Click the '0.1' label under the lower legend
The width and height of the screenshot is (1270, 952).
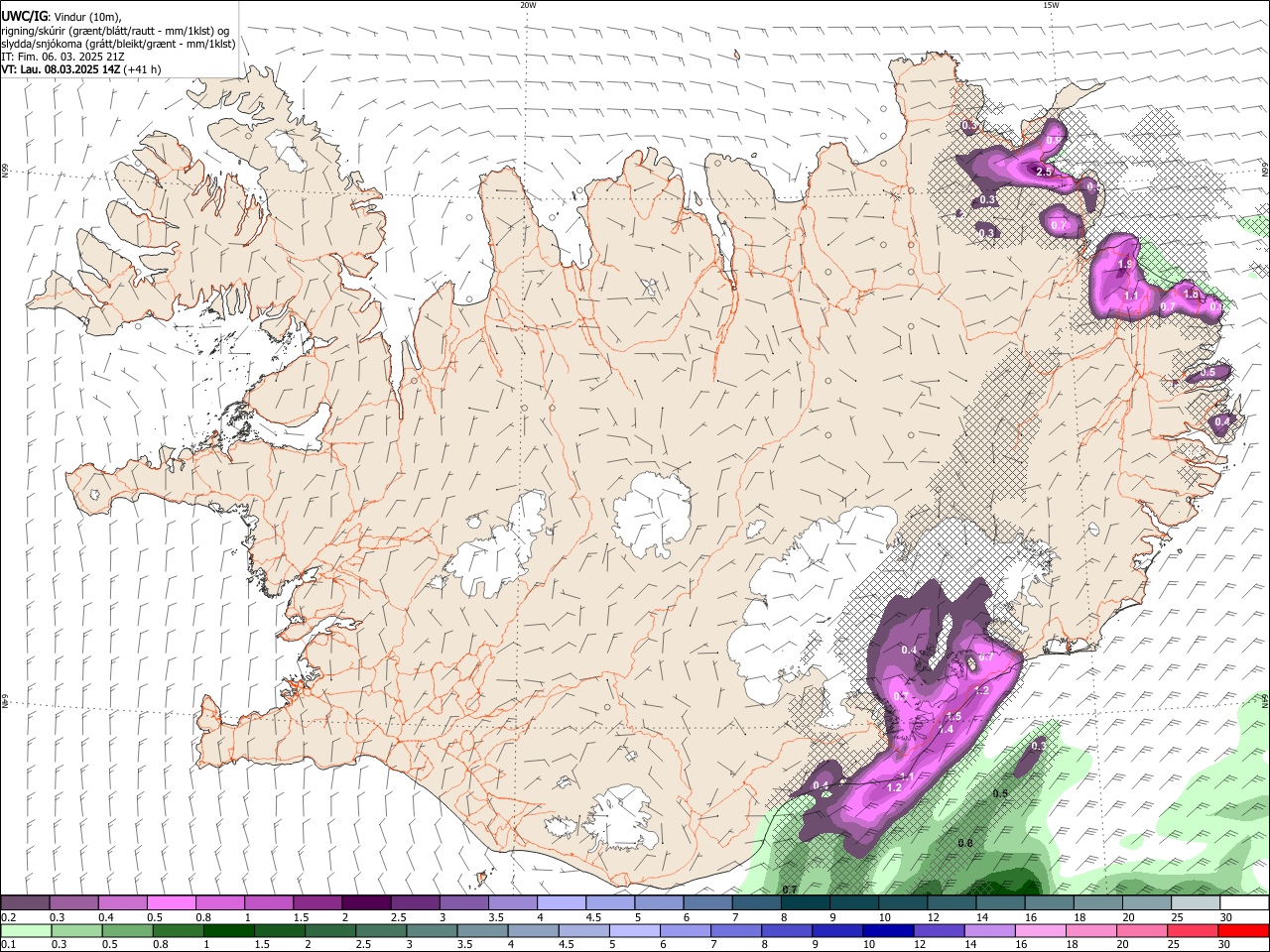8,945
